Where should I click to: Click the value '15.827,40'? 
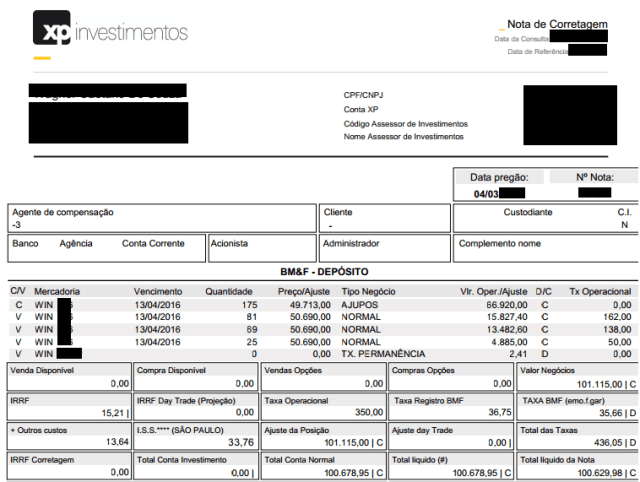tap(507, 317)
